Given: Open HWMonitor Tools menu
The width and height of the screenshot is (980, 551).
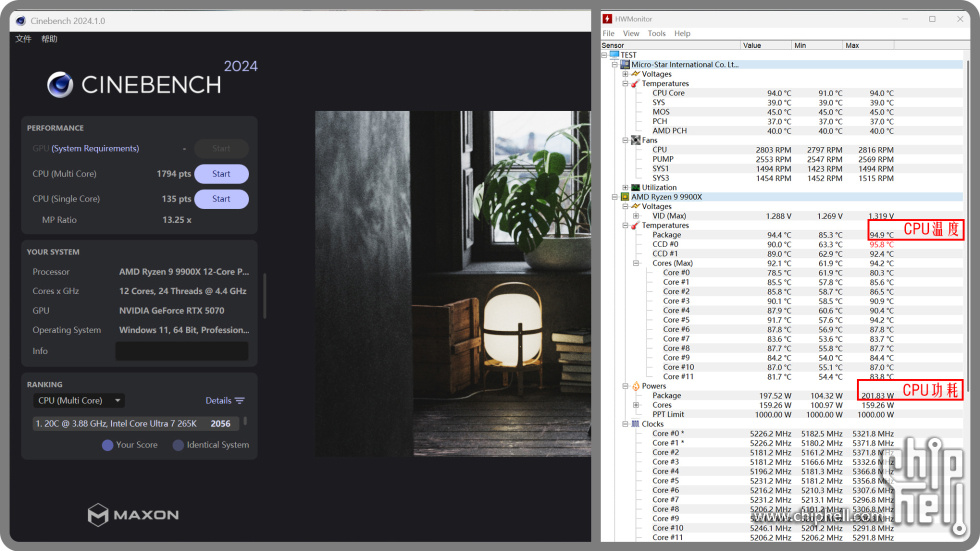Looking at the screenshot, I should (x=656, y=33).
